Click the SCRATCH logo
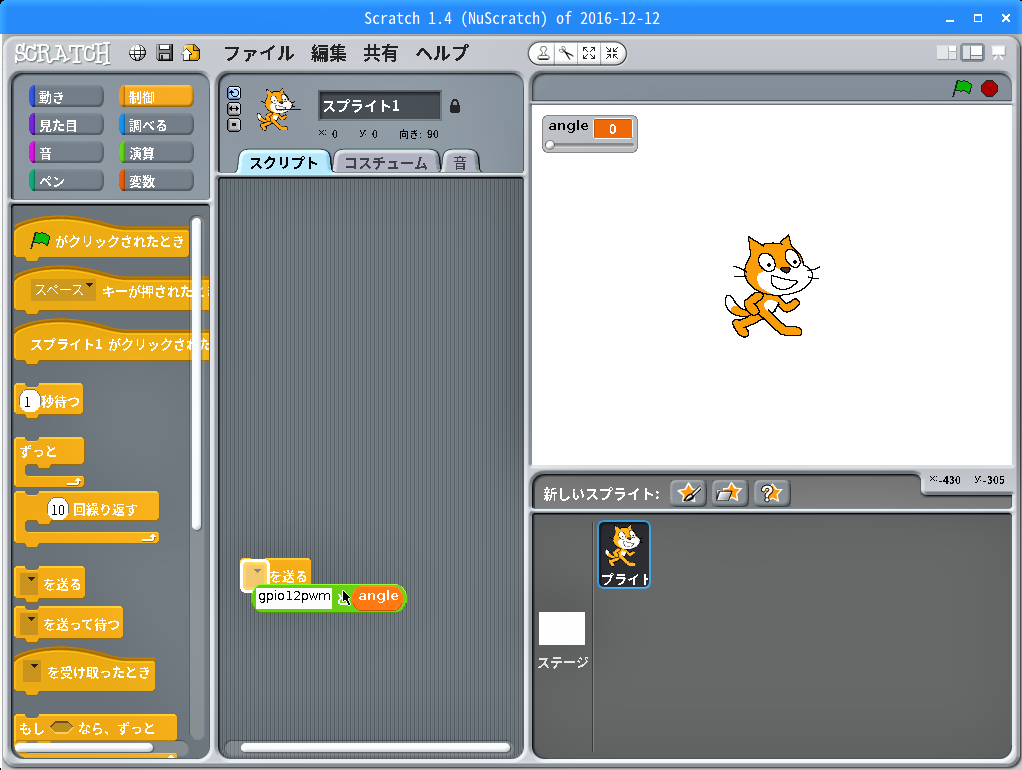 pos(63,53)
